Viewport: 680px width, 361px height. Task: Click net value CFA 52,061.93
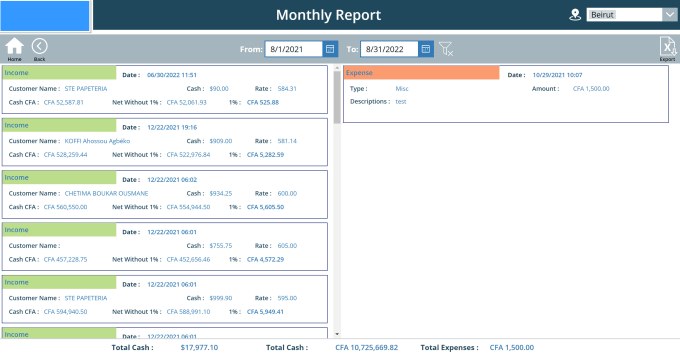186,102
